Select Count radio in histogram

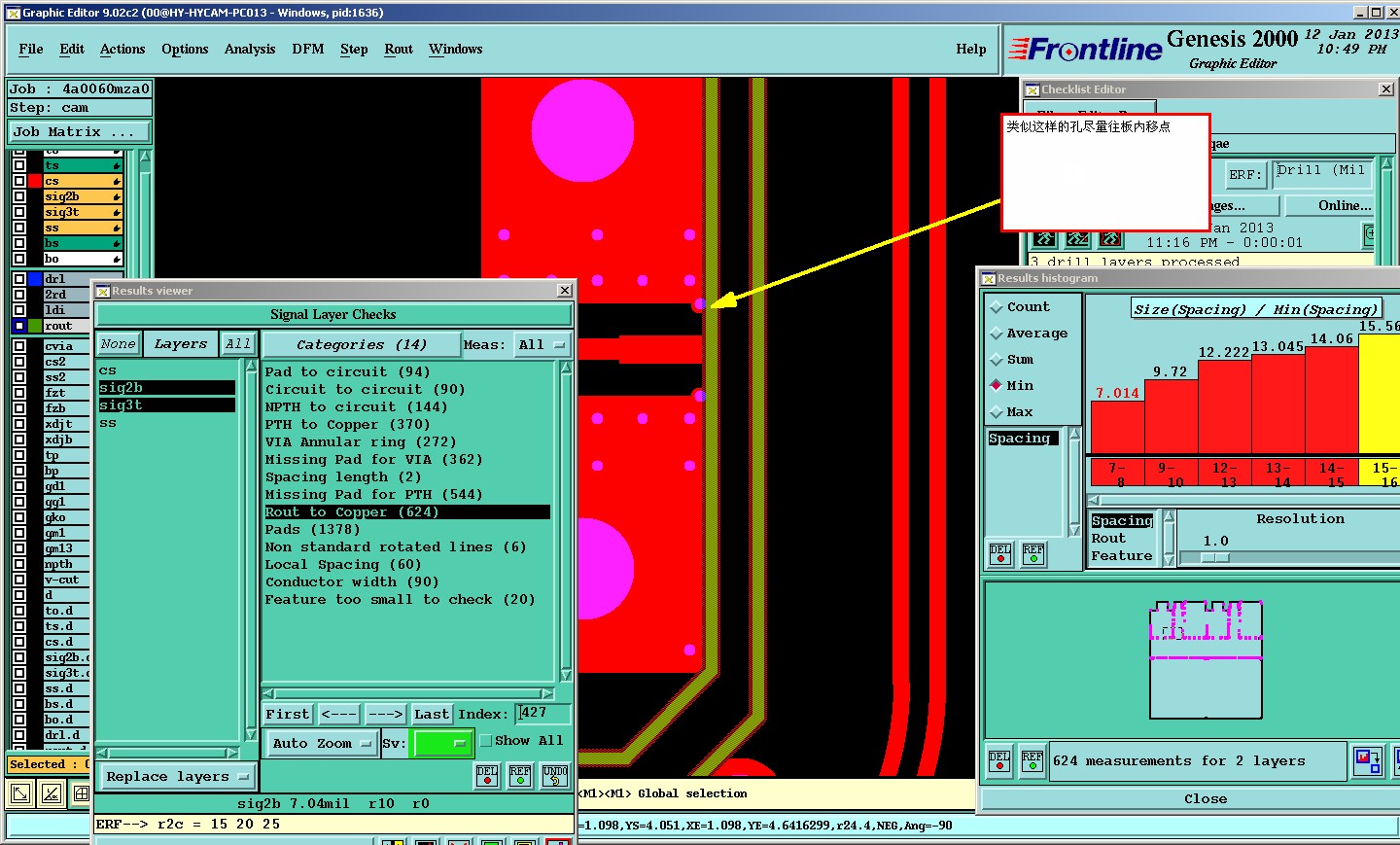(x=997, y=307)
